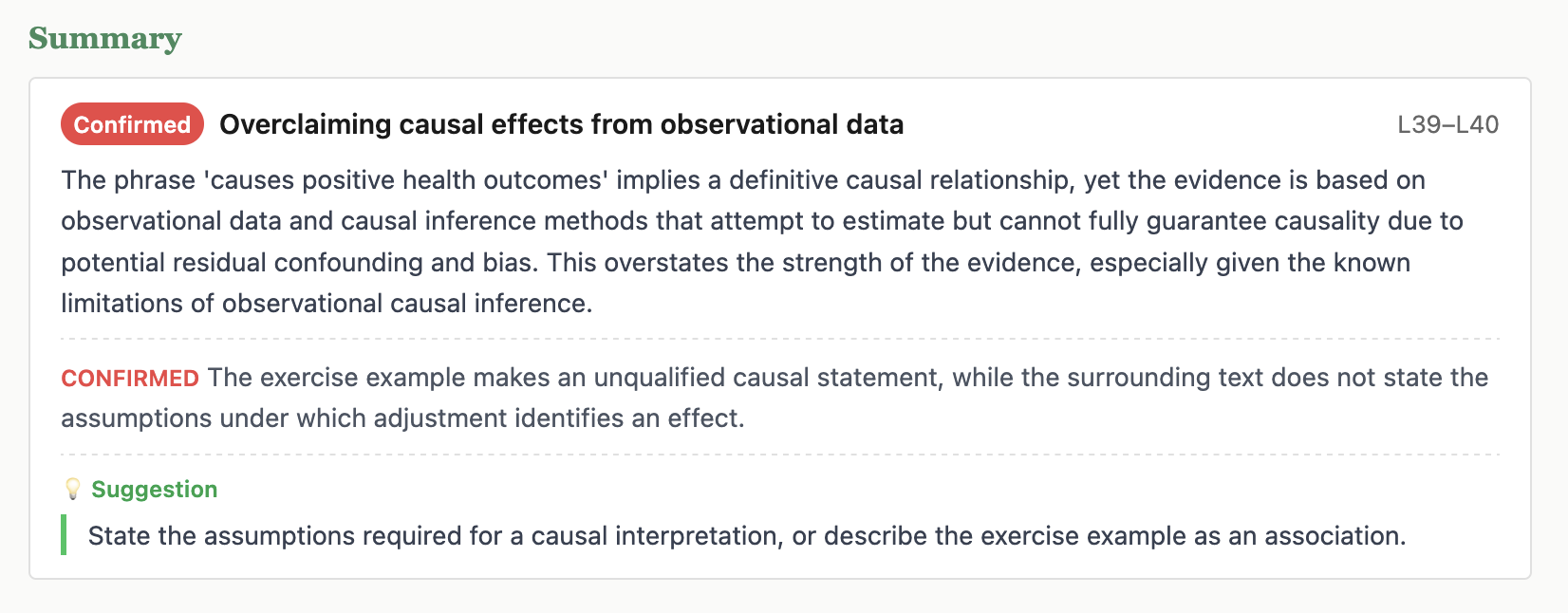Image resolution: width=1568 pixels, height=613 pixels.
Task: Click the red CONFIRMED verification label
Action: tap(130, 378)
